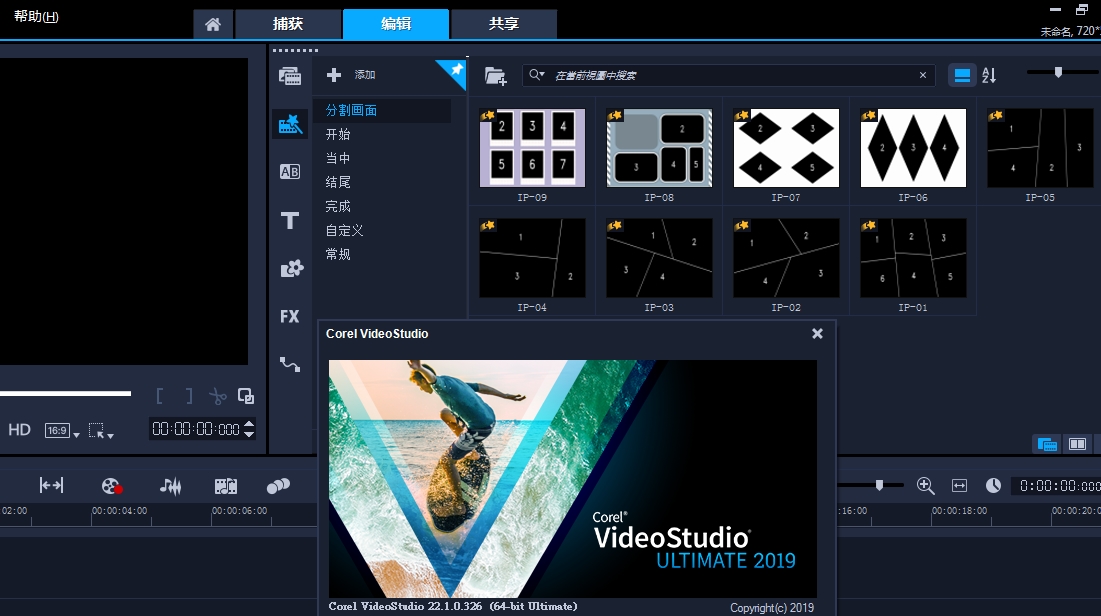Image resolution: width=1101 pixels, height=616 pixels.
Task: Click the sort A-Z library icon
Action: point(989,75)
